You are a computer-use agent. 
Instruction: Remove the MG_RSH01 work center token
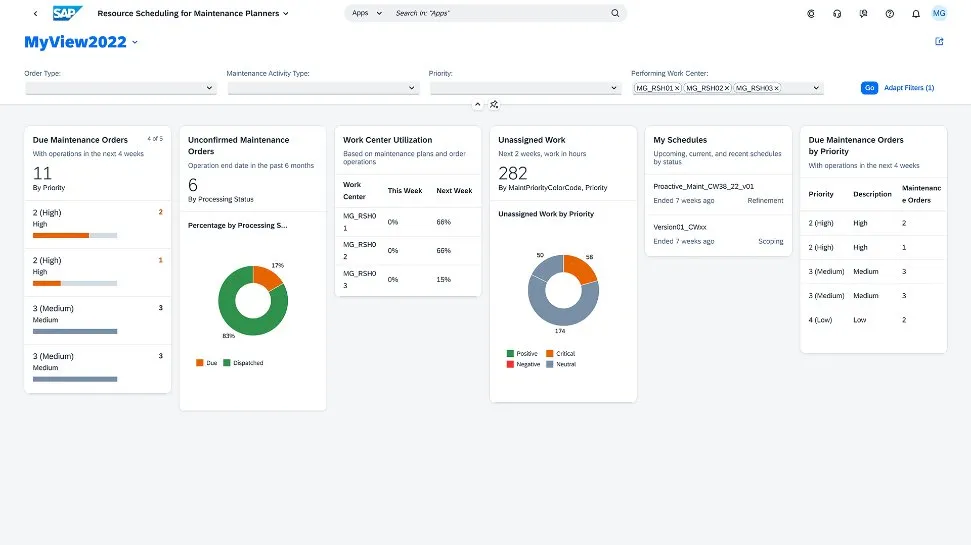coord(677,88)
